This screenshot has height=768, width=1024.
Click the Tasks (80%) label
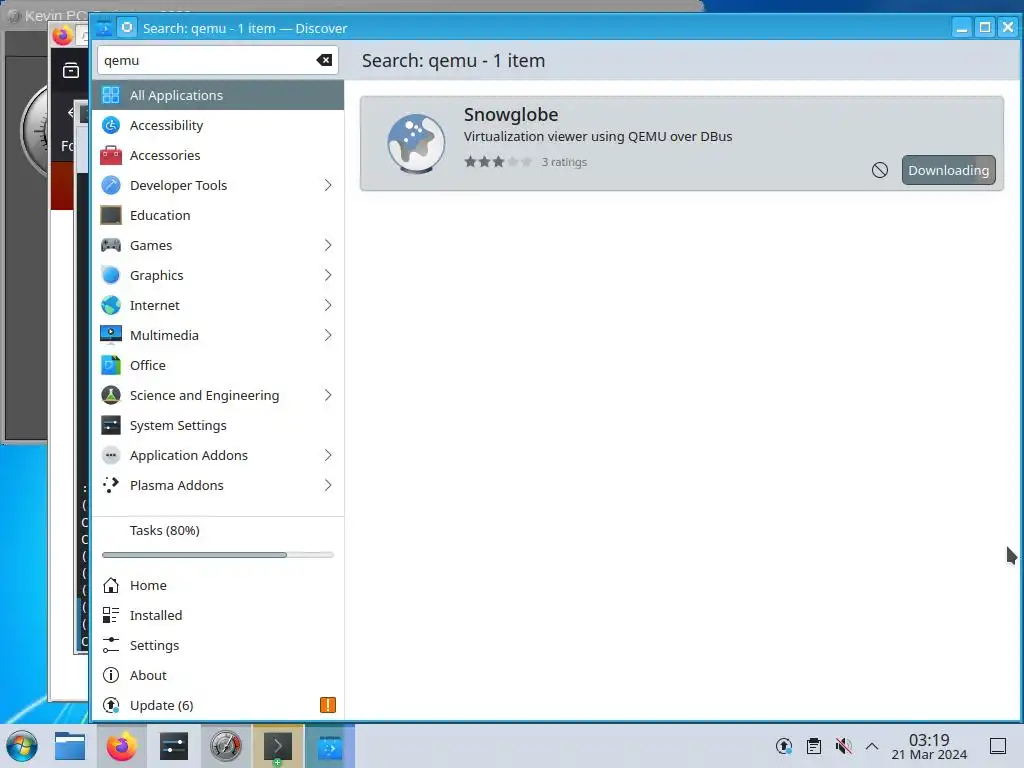tap(165, 530)
